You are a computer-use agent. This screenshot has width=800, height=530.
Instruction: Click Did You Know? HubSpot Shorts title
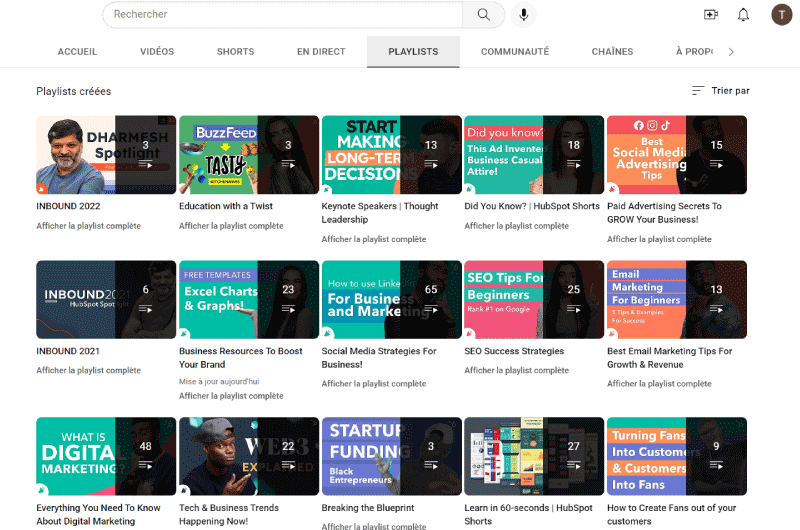[x=532, y=206]
